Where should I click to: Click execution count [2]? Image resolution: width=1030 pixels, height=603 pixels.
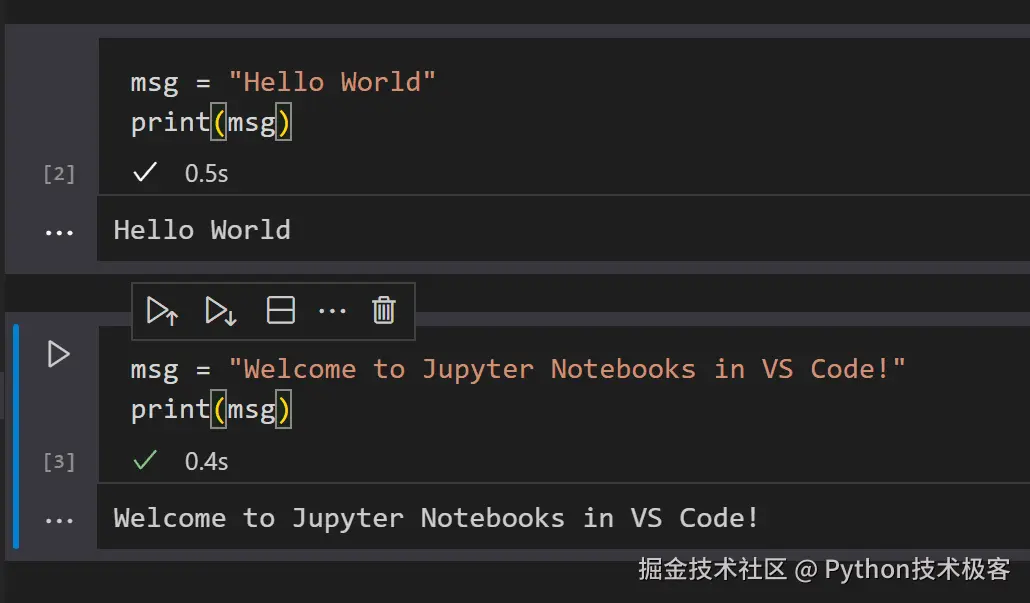(x=59, y=174)
